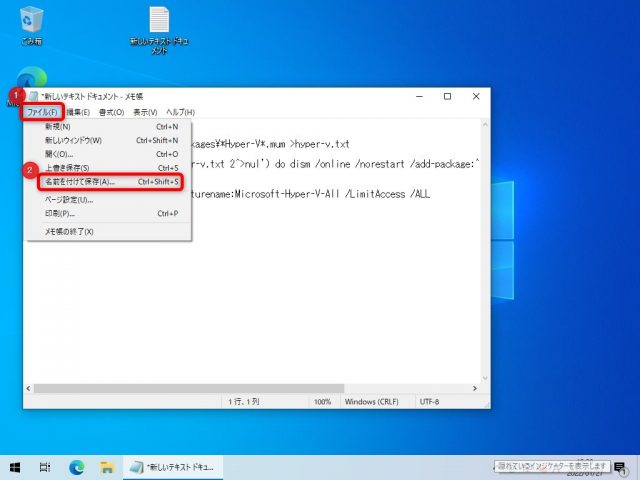Screen dimensions: 640x480
Task: Open the notification center icon
Action: pos(622,467)
